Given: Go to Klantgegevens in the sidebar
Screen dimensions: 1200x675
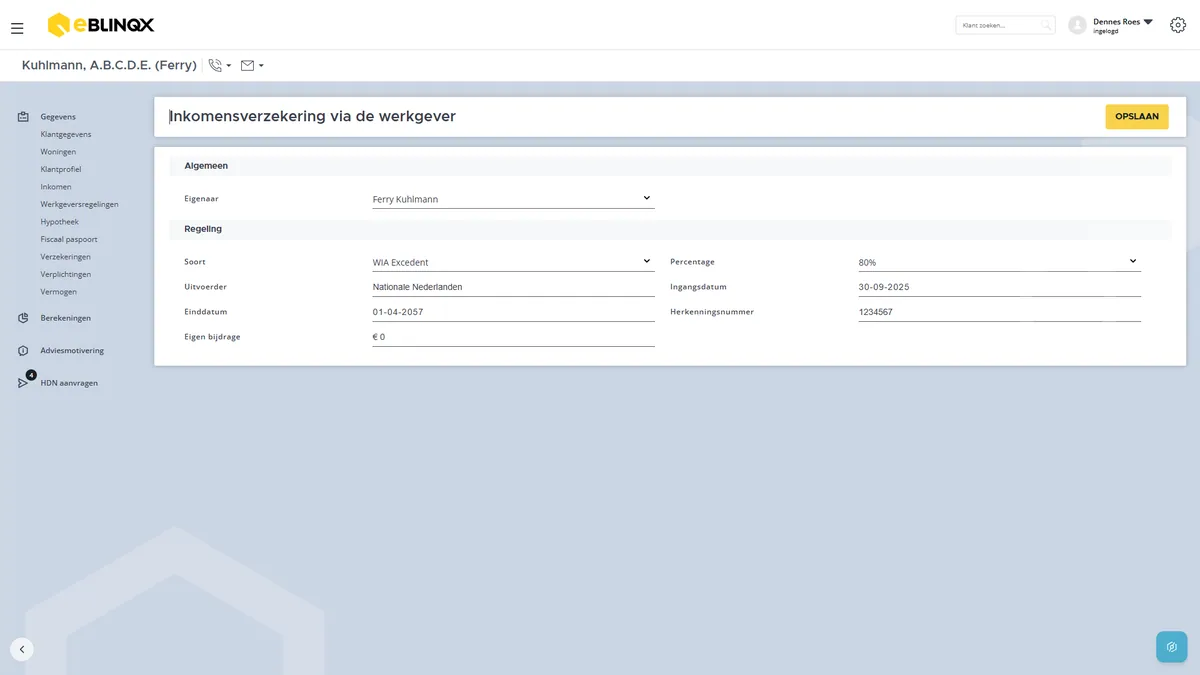Looking at the screenshot, I should coord(66,134).
